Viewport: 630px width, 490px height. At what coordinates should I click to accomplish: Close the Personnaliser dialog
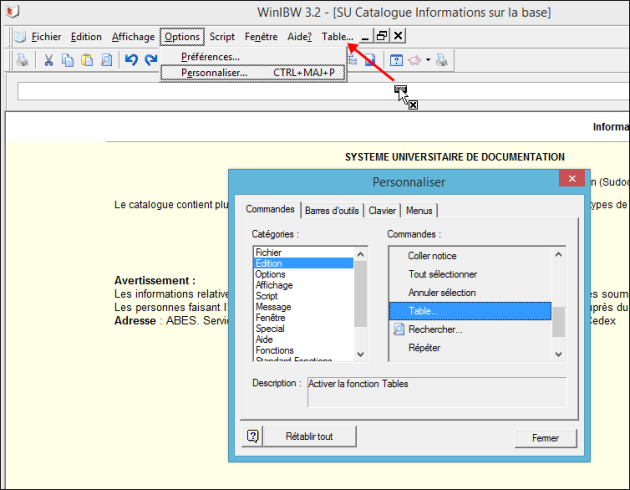572,179
